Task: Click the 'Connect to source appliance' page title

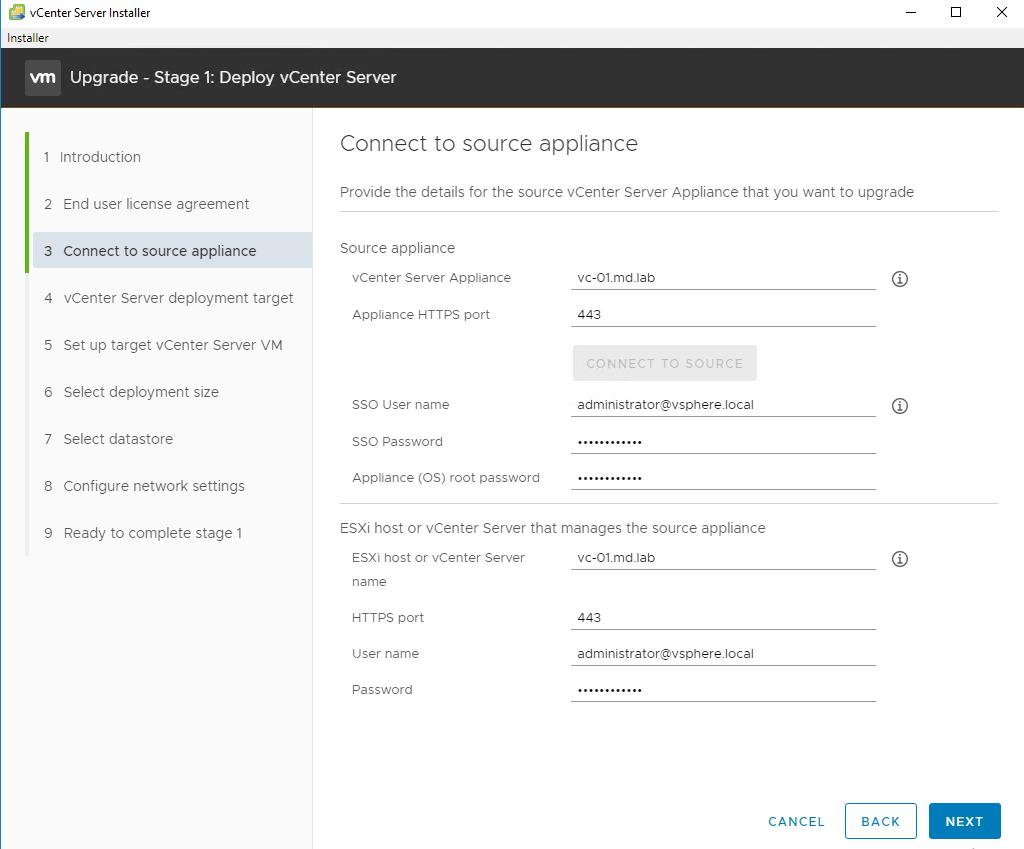Action: pyautogui.click(x=488, y=143)
